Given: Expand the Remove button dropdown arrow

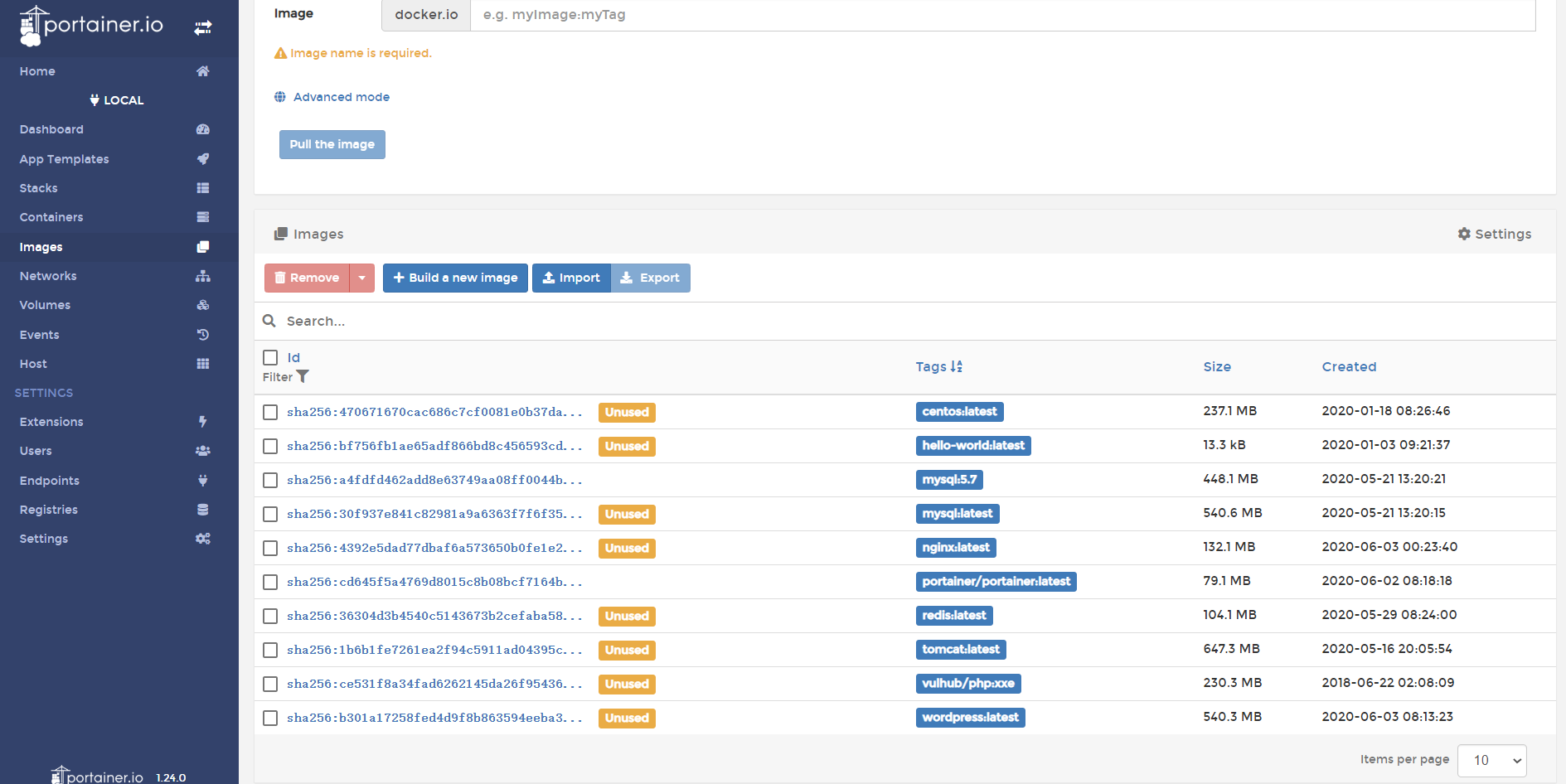Looking at the screenshot, I should tap(362, 278).
